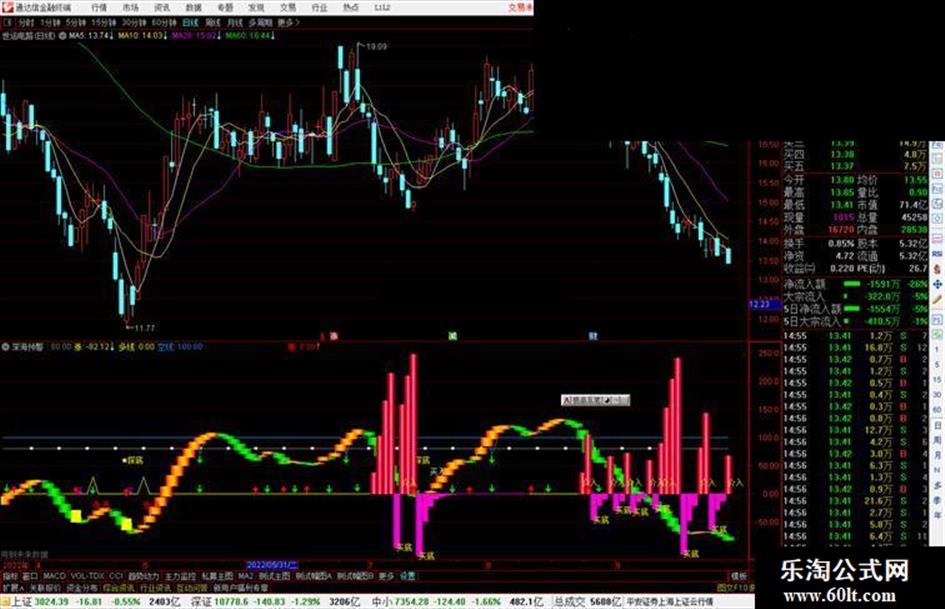
Task: Click the 换手 0.85% value row
Action: pos(819,244)
